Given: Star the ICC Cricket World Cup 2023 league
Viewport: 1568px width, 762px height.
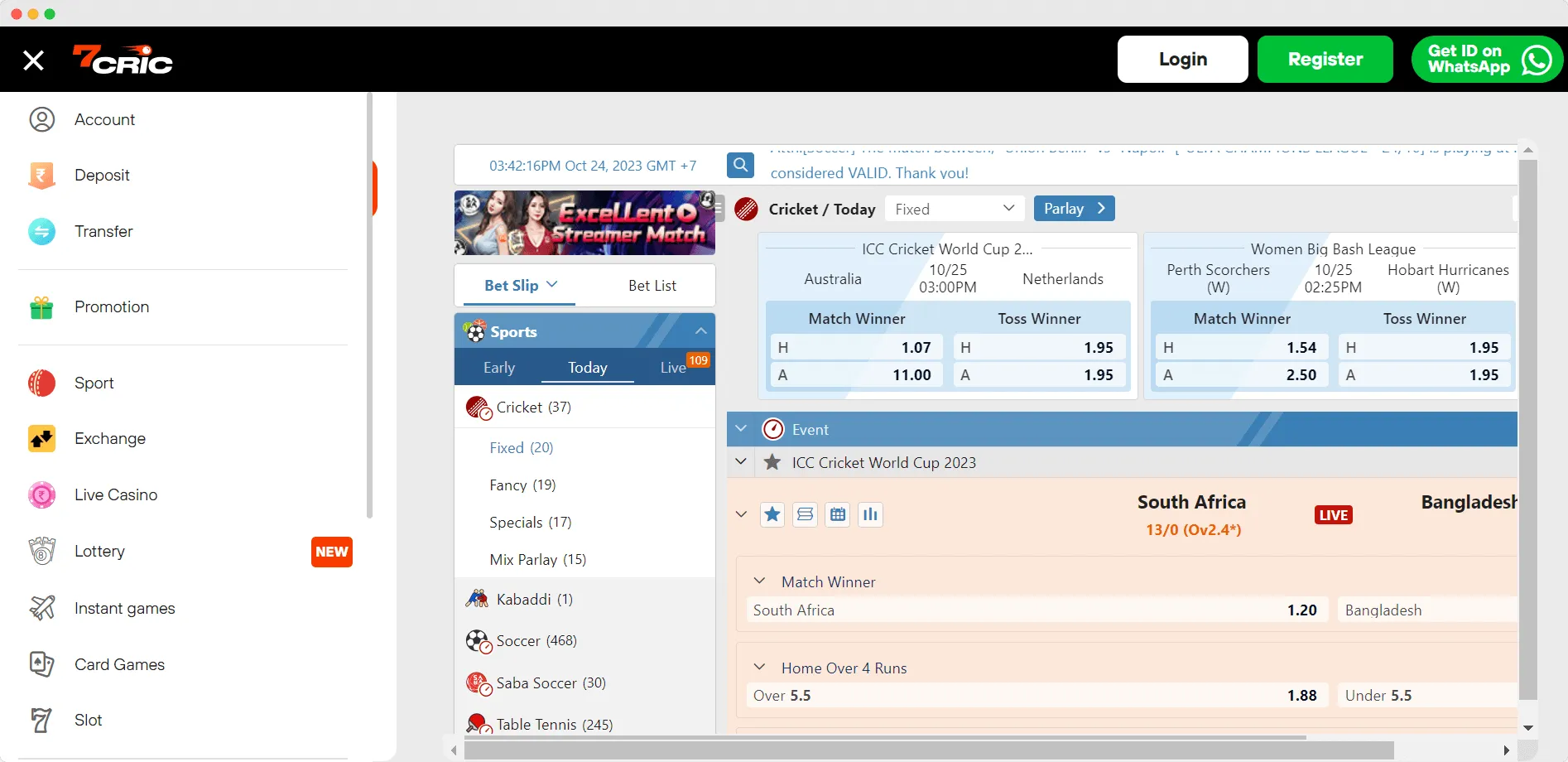Looking at the screenshot, I should tap(772, 462).
